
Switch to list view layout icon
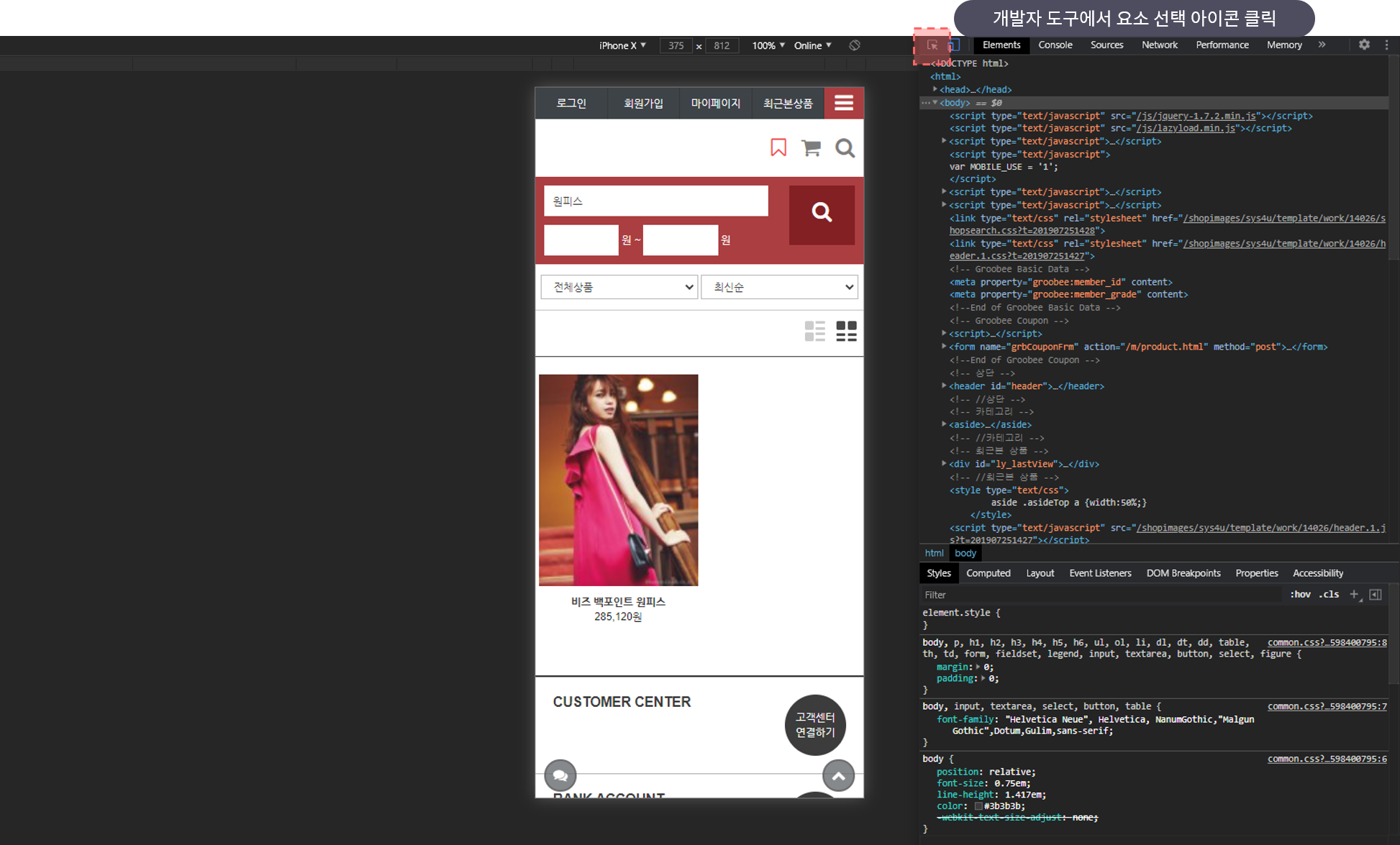814,331
